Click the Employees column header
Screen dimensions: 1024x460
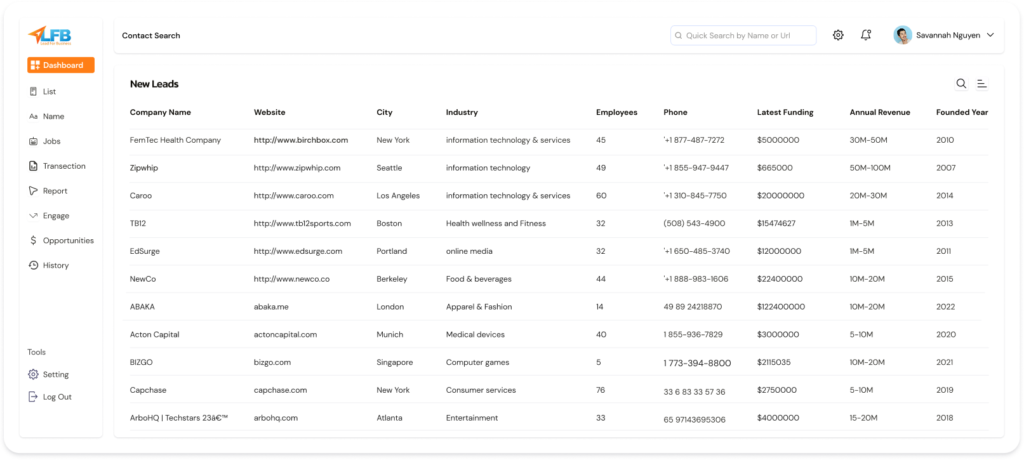pyautogui.click(x=616, y=112)
